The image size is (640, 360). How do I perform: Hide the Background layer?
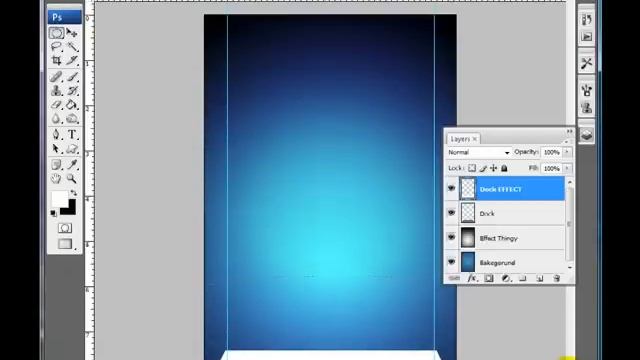tap(451, 262)
